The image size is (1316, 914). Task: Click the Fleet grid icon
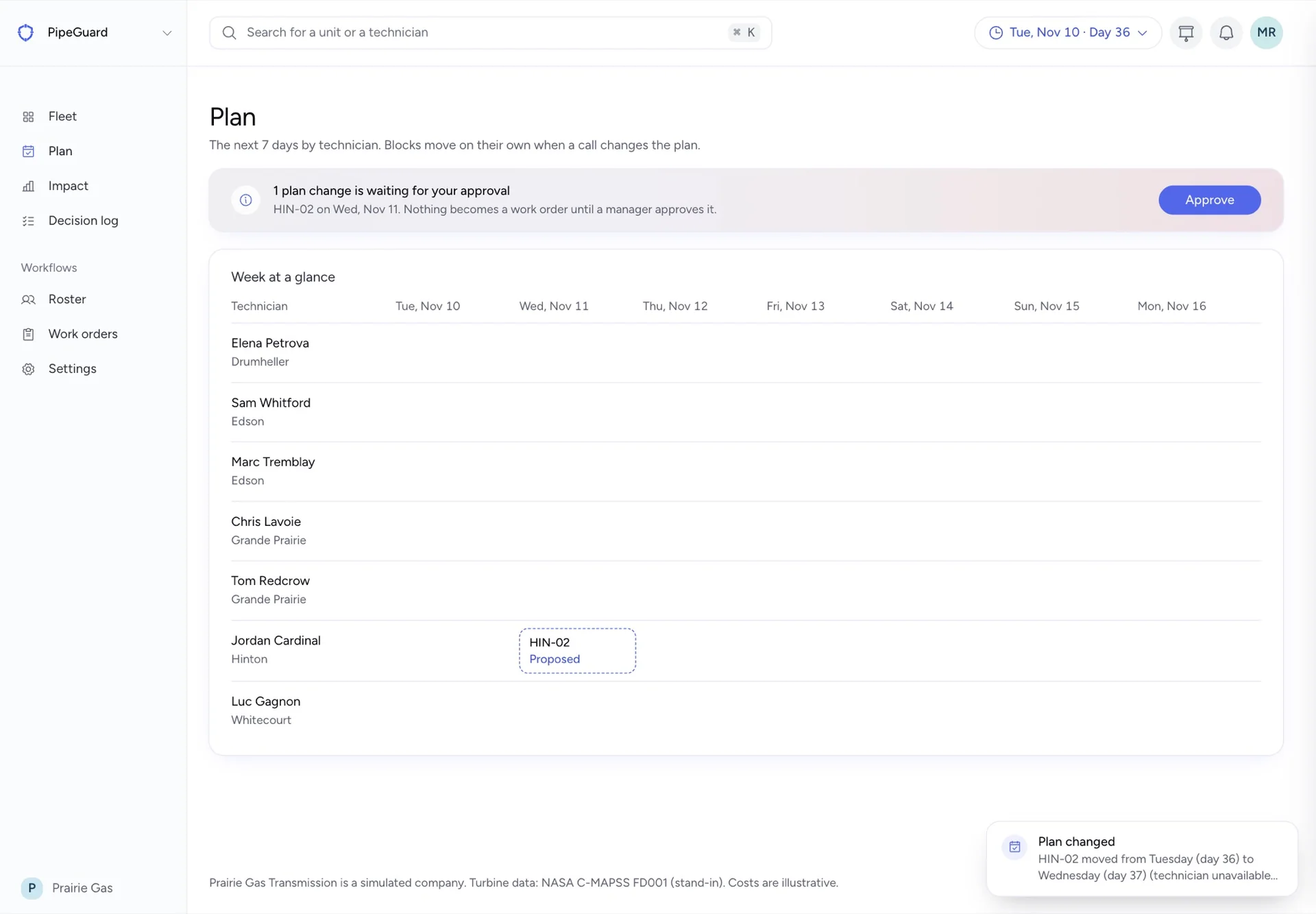coord(28,117)
